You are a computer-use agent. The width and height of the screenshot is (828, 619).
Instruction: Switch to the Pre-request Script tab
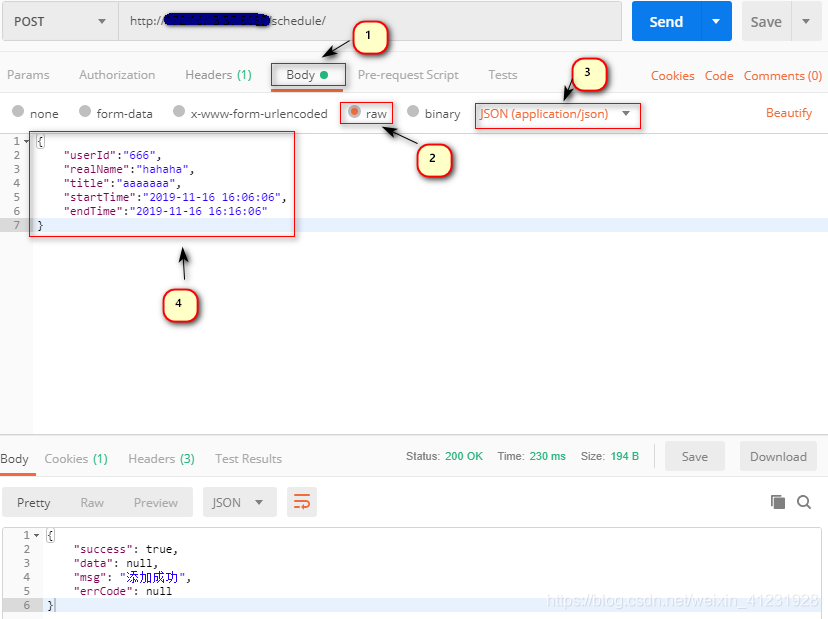[x=407, y=74]
